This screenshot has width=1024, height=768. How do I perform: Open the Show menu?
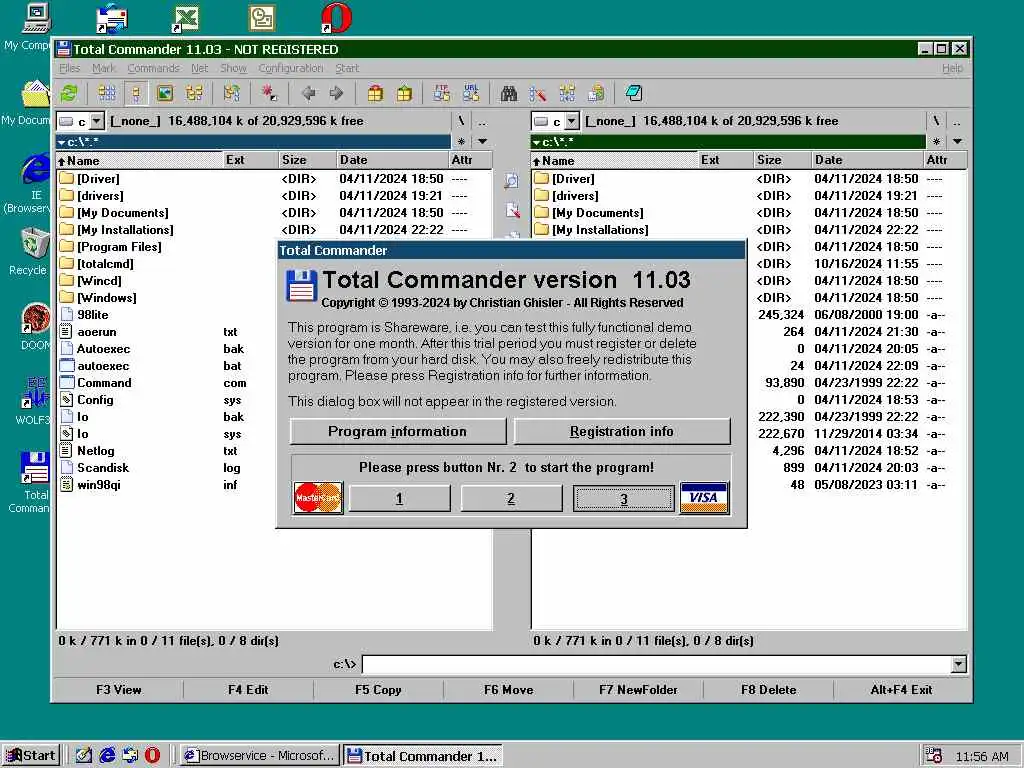(x=233, y=68)
